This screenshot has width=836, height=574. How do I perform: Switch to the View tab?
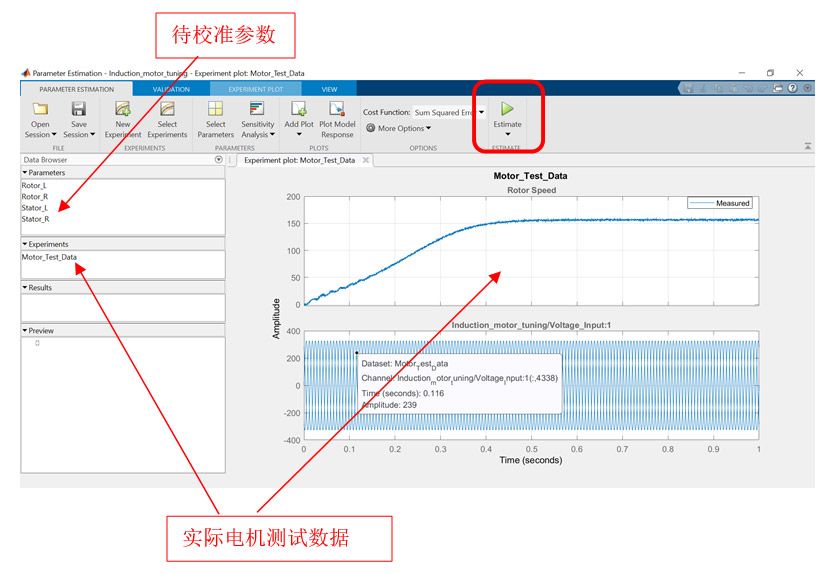pos(329,89)
